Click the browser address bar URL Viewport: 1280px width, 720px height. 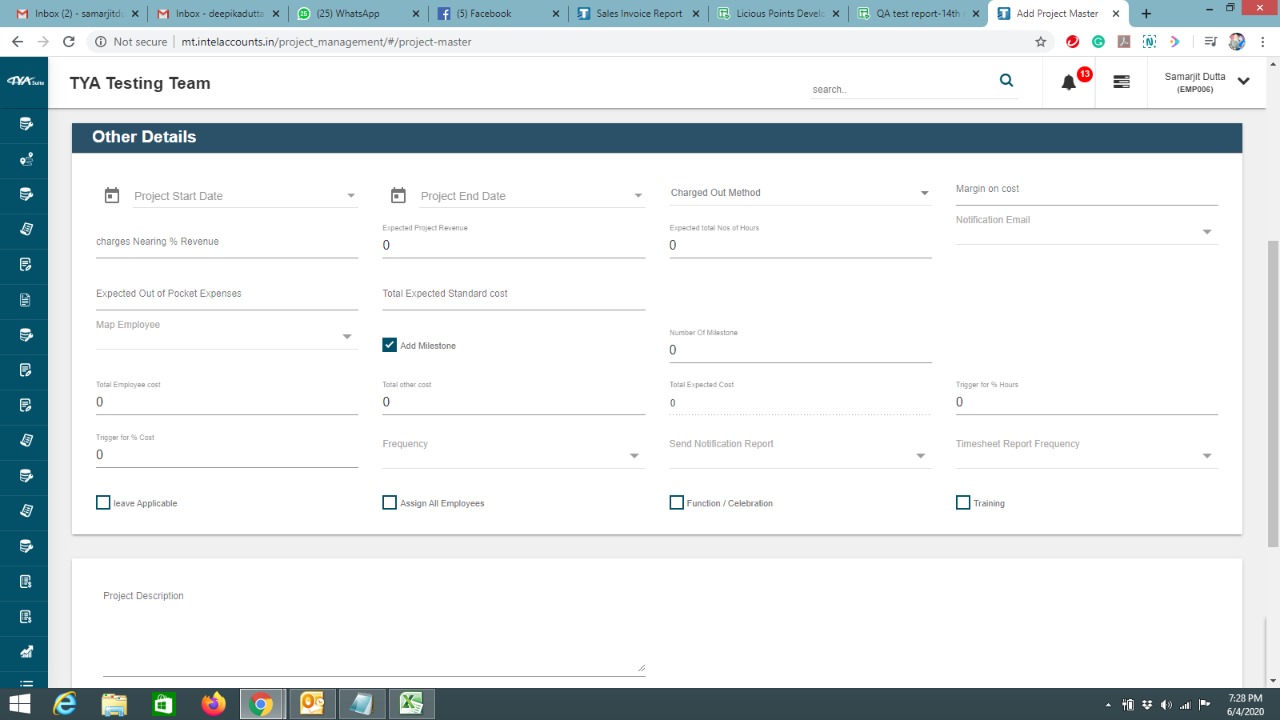[x=326, y=42]
